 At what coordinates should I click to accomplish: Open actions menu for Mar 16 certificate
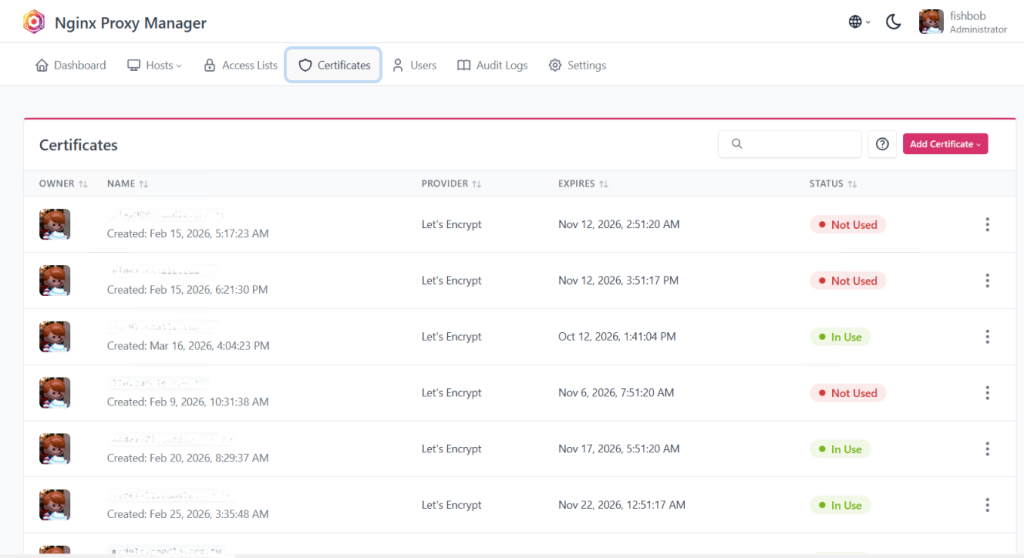click(x=987, y=336)
